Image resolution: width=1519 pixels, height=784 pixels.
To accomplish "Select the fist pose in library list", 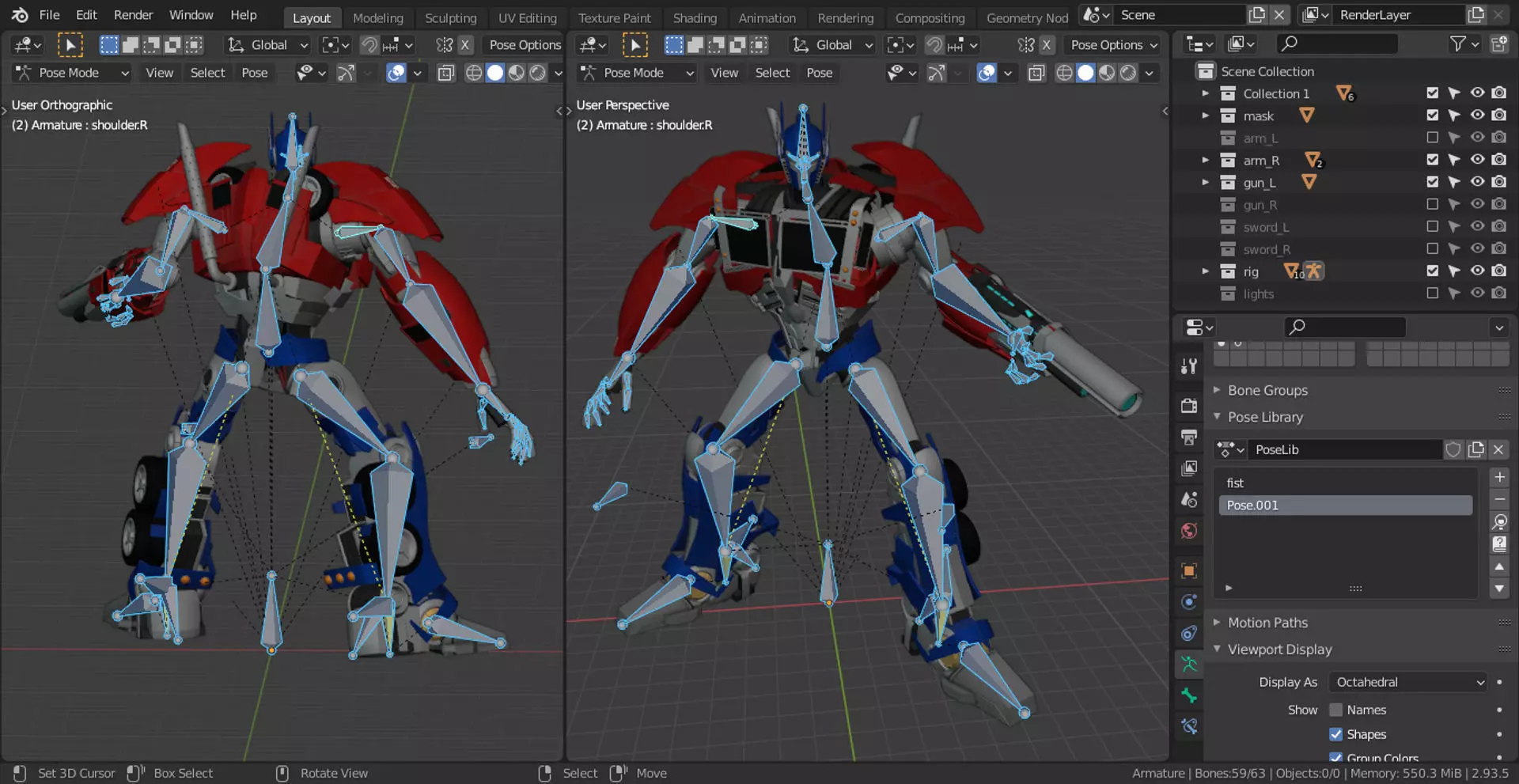I will [x=1345, y=483].
